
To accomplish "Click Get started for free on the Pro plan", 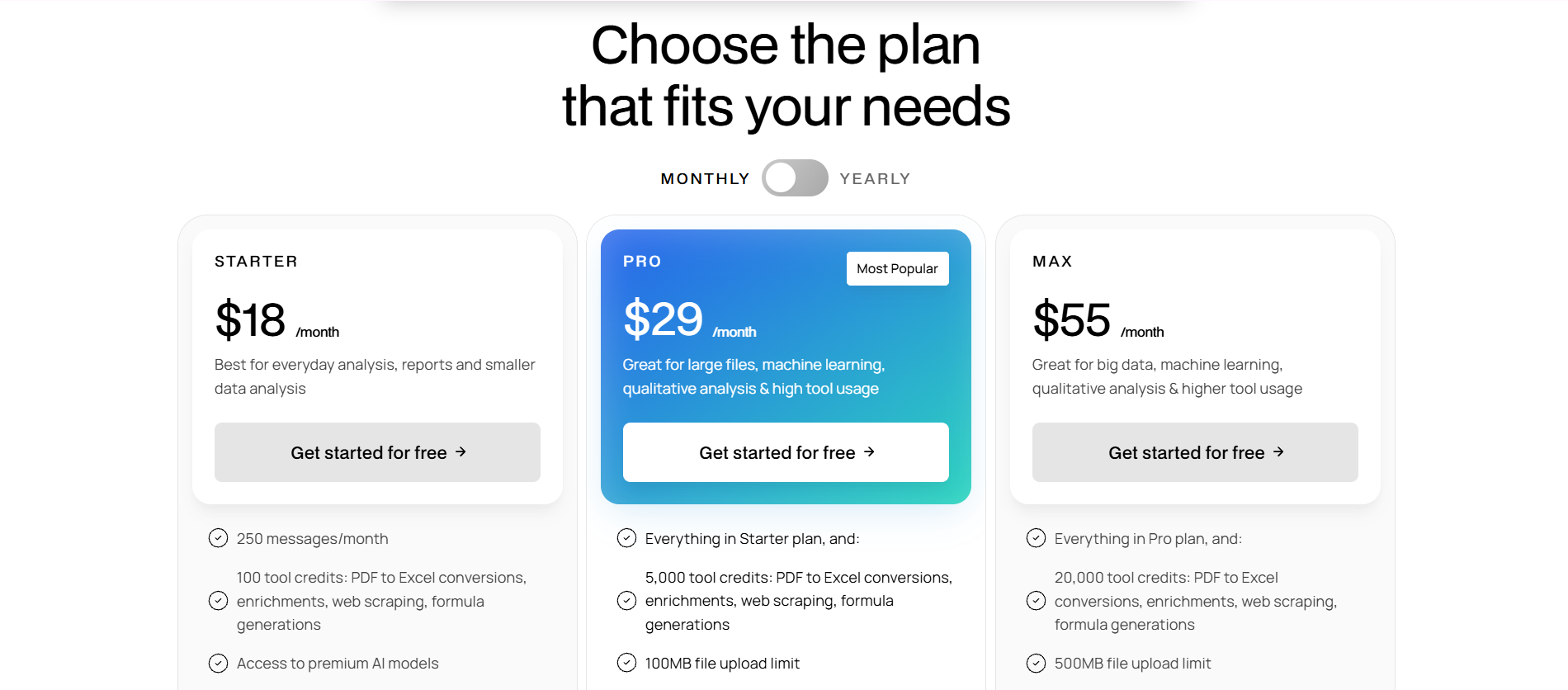I will [785, 451].
